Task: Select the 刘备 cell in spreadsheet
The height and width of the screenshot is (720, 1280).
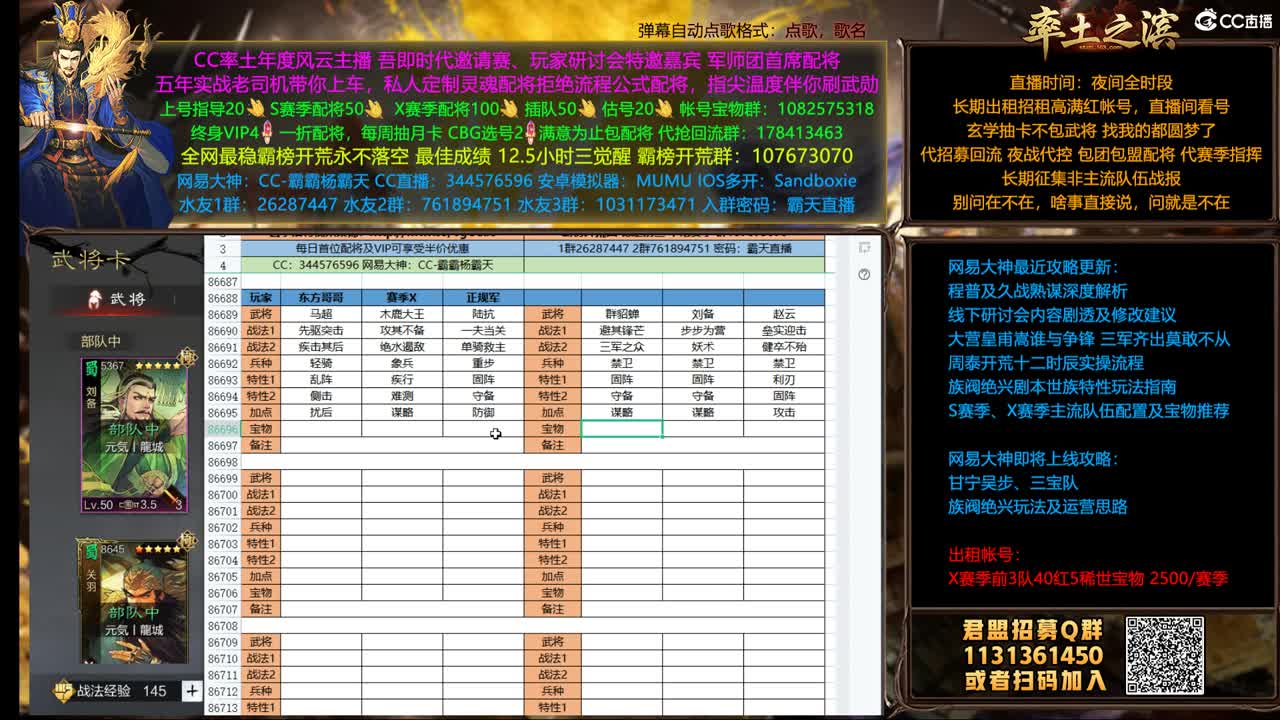Action: pos(703,314)
